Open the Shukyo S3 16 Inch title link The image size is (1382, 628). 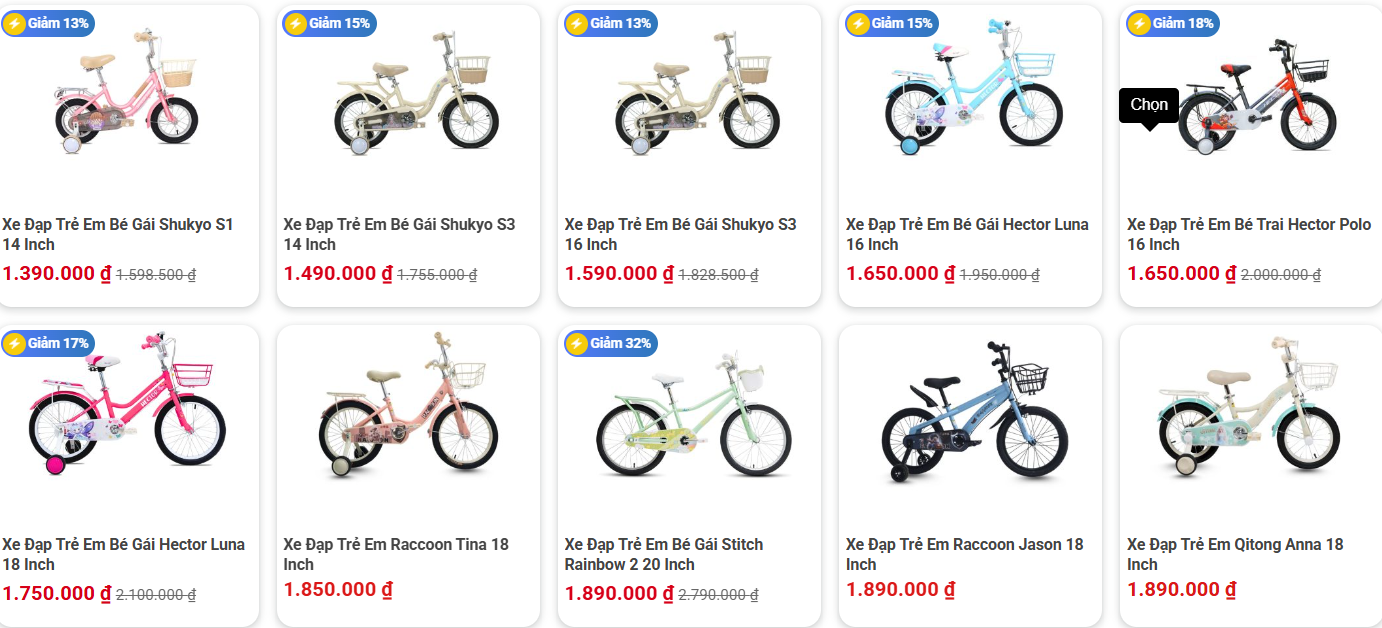(680, 234)
